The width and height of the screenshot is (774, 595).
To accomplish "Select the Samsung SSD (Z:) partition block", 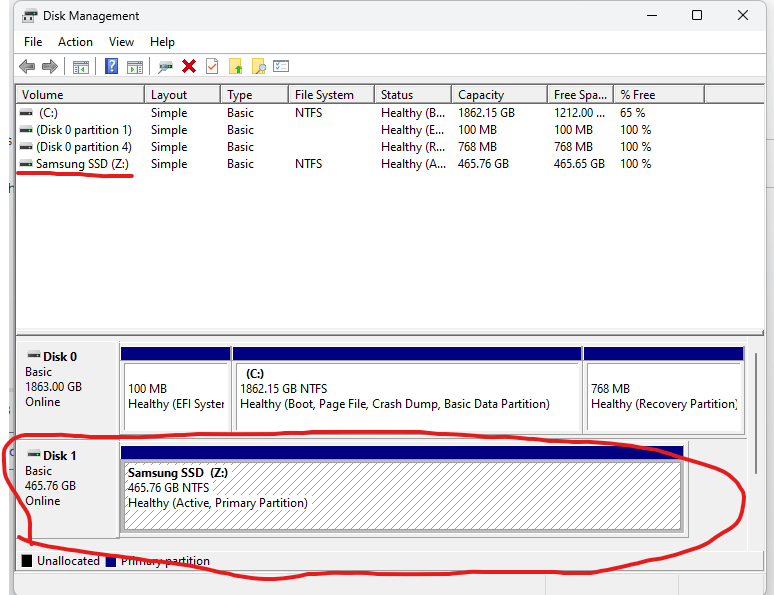I will [402, 490].
